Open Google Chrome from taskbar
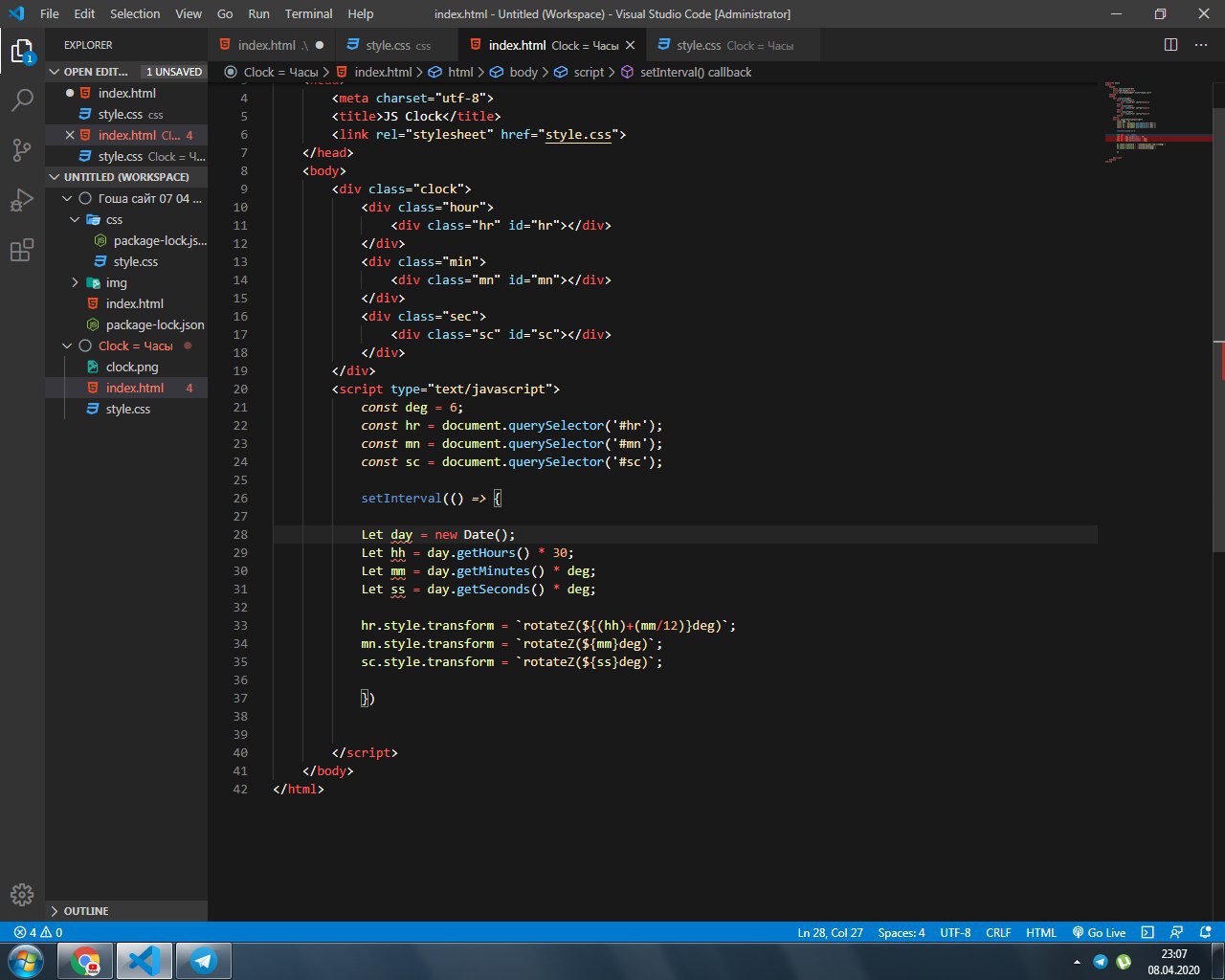The height and width of the screenshot is (980, 1225). (x=85, y=961)
